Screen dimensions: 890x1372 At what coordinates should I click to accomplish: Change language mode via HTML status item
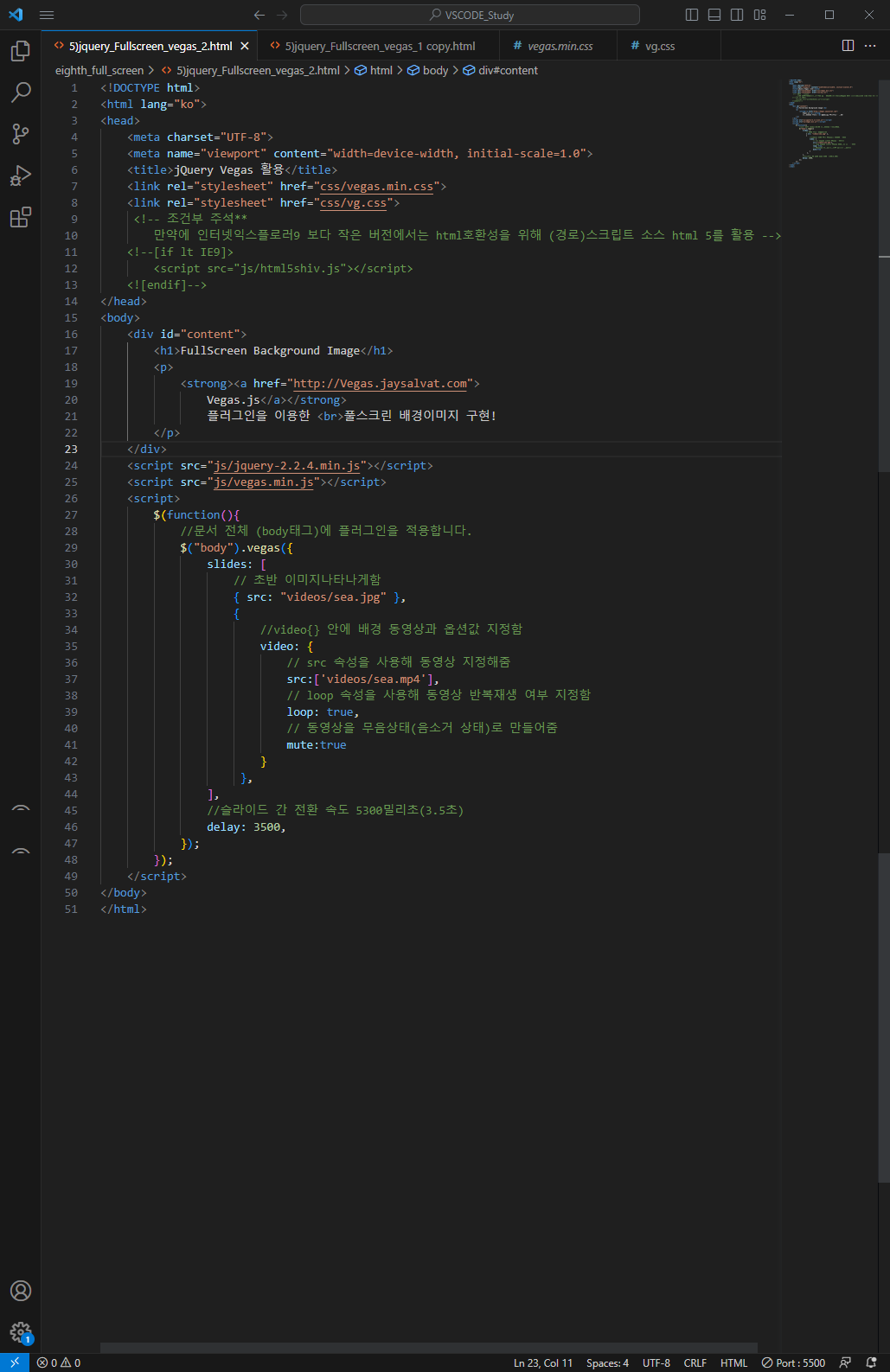(x=733, y=1362)
